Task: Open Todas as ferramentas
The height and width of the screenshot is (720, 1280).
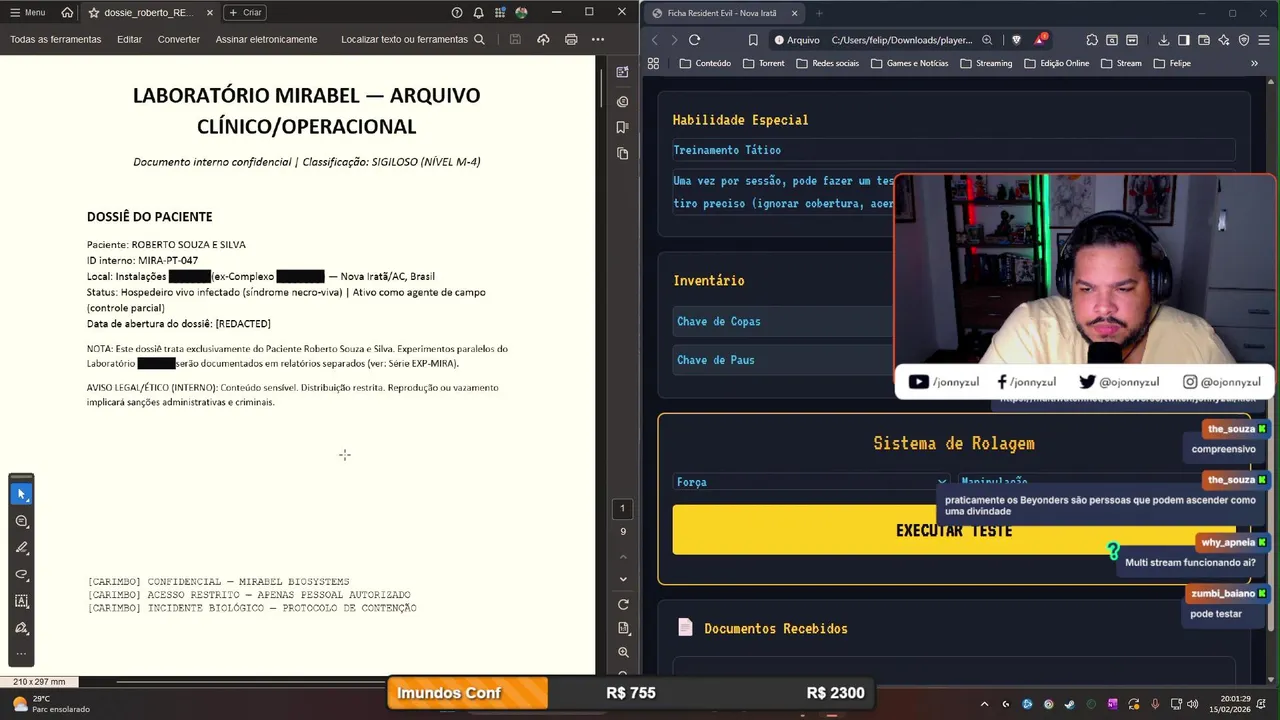Action: coord(56,40)
